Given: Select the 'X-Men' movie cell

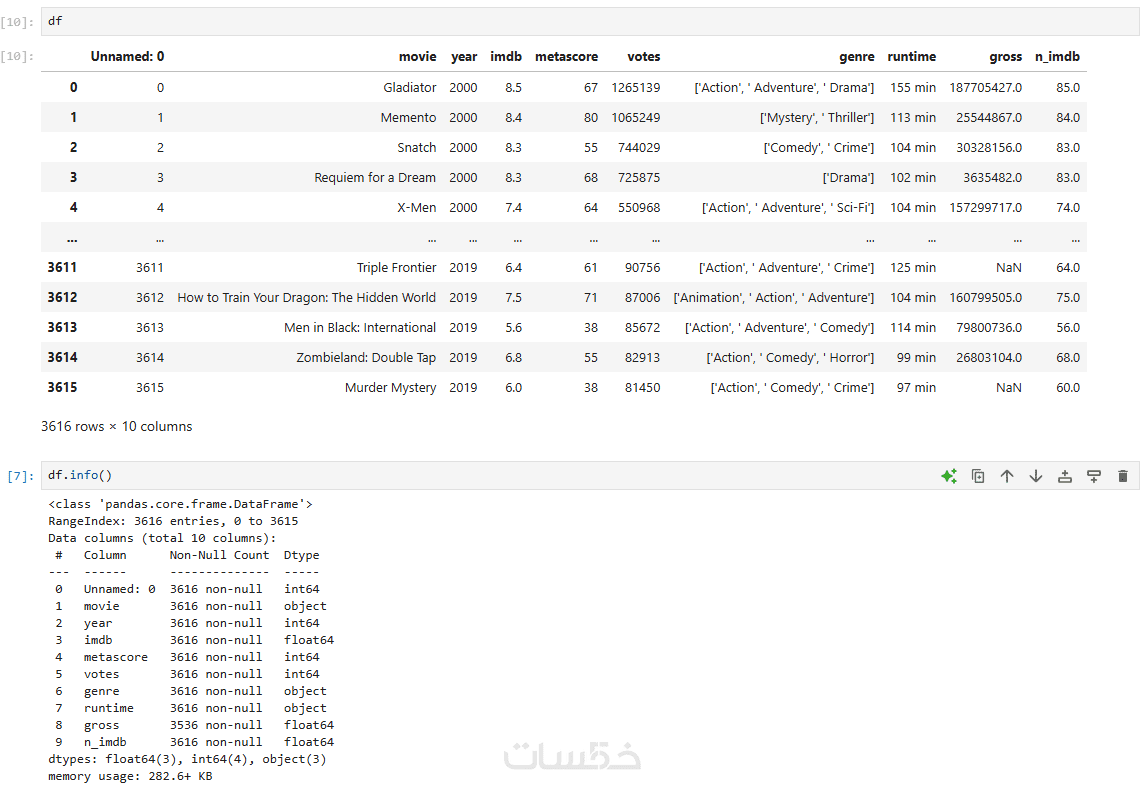Looking at the screenshot, I should point(416,207).
